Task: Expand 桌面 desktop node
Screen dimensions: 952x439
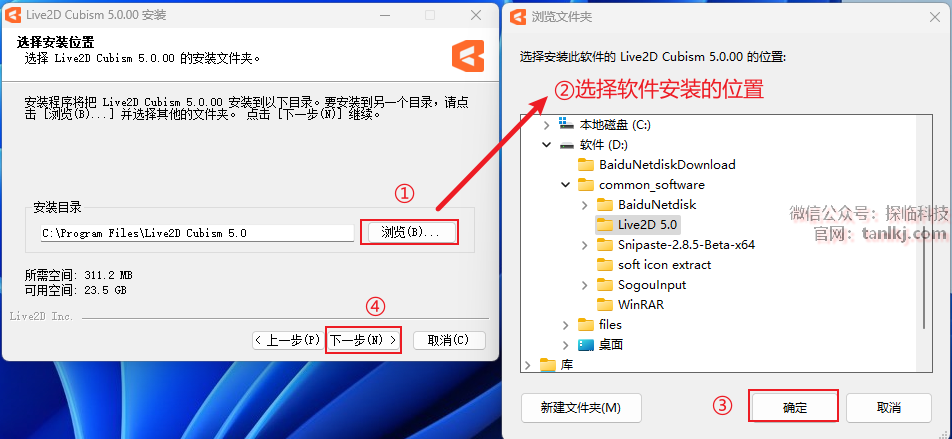Action: point(565,345)
